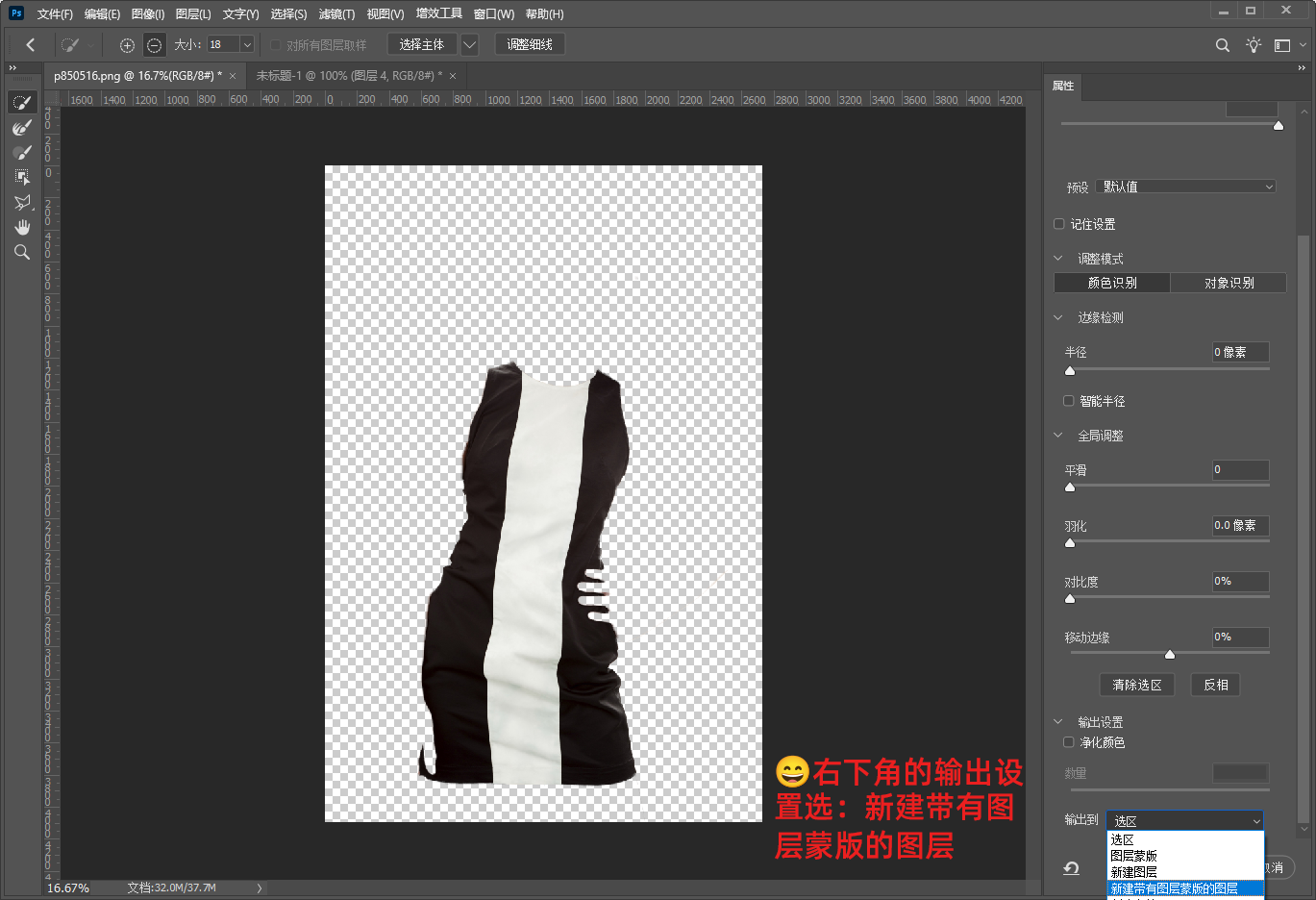This screenshot has height=900, width=1316.
Task: Enable the 记住设置 checkbox
Action: [x=1059, y=224]
